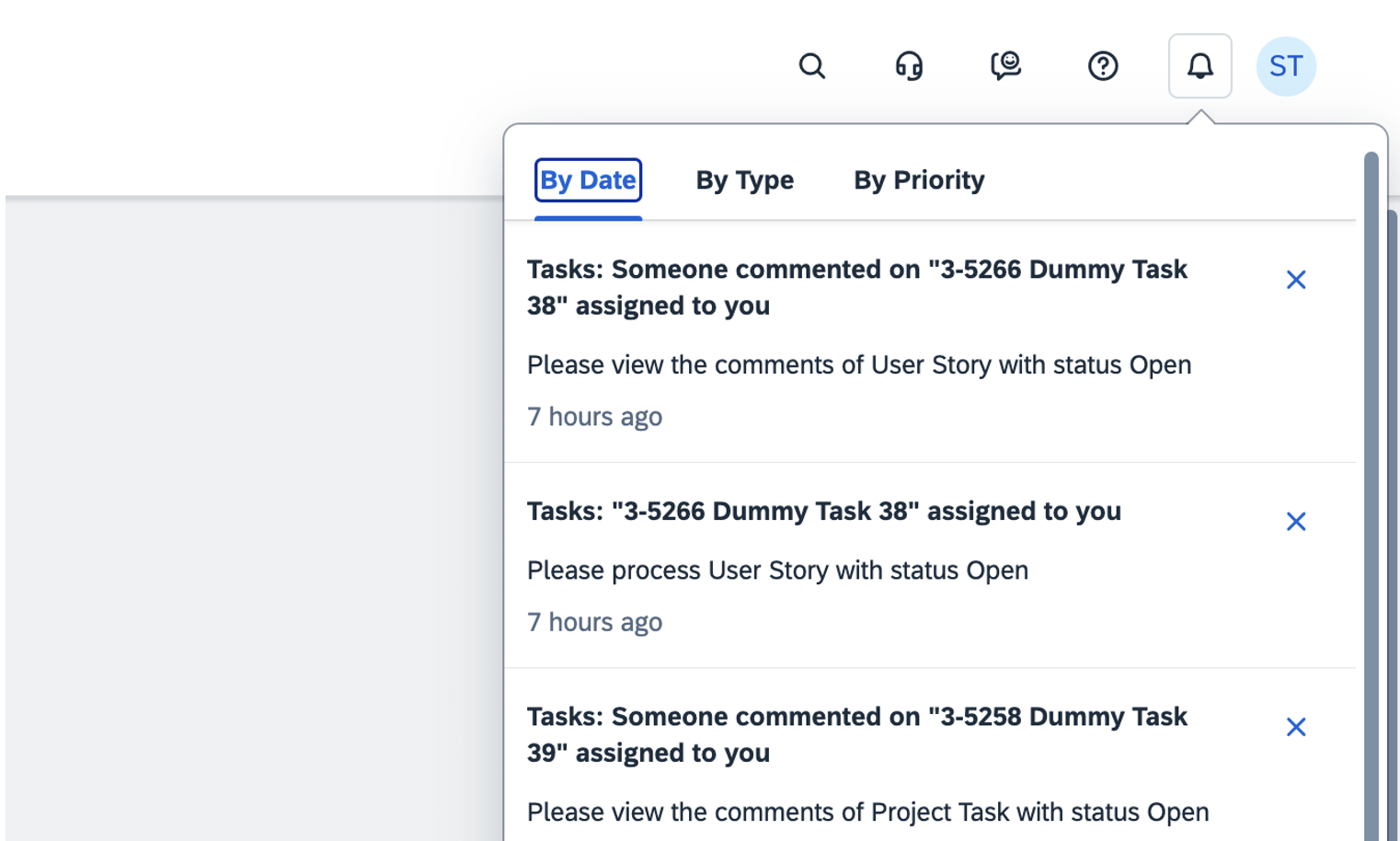1400x841 pixels.
Task: Open the search magnifier icon
Action: point(811,66)
